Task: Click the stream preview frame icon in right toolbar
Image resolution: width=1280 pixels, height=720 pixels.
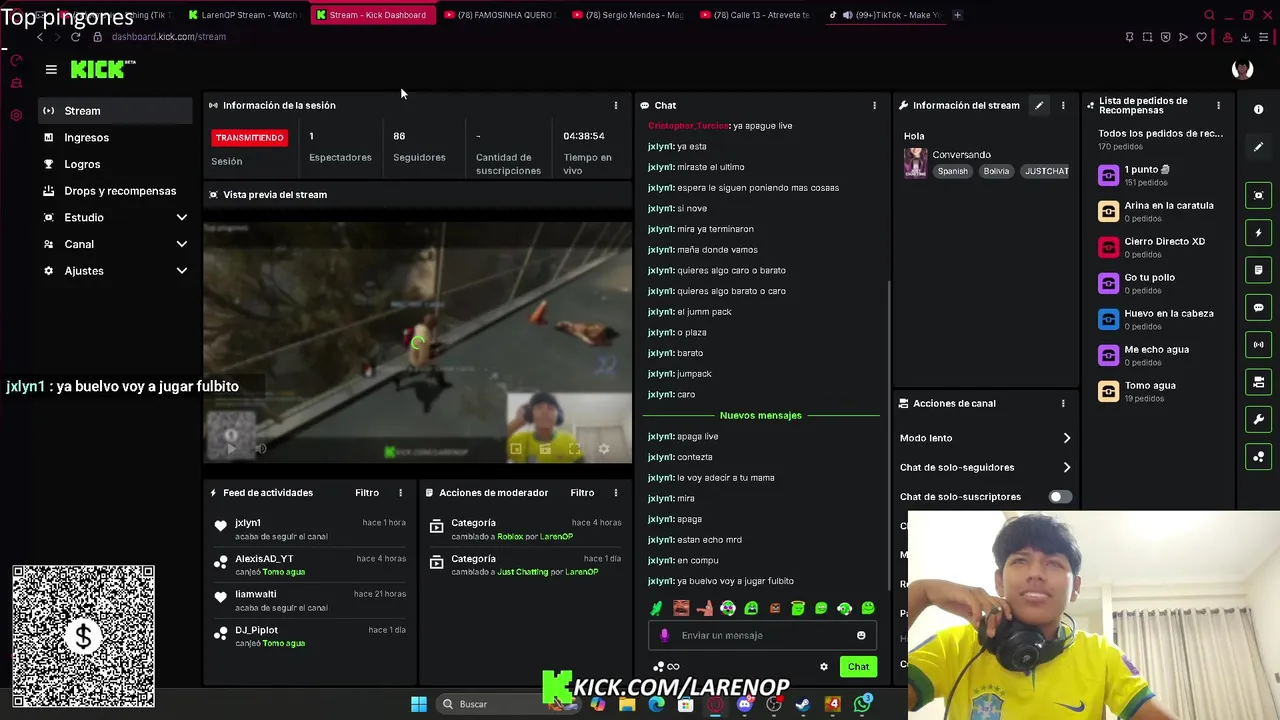Action: (1259, 195)
